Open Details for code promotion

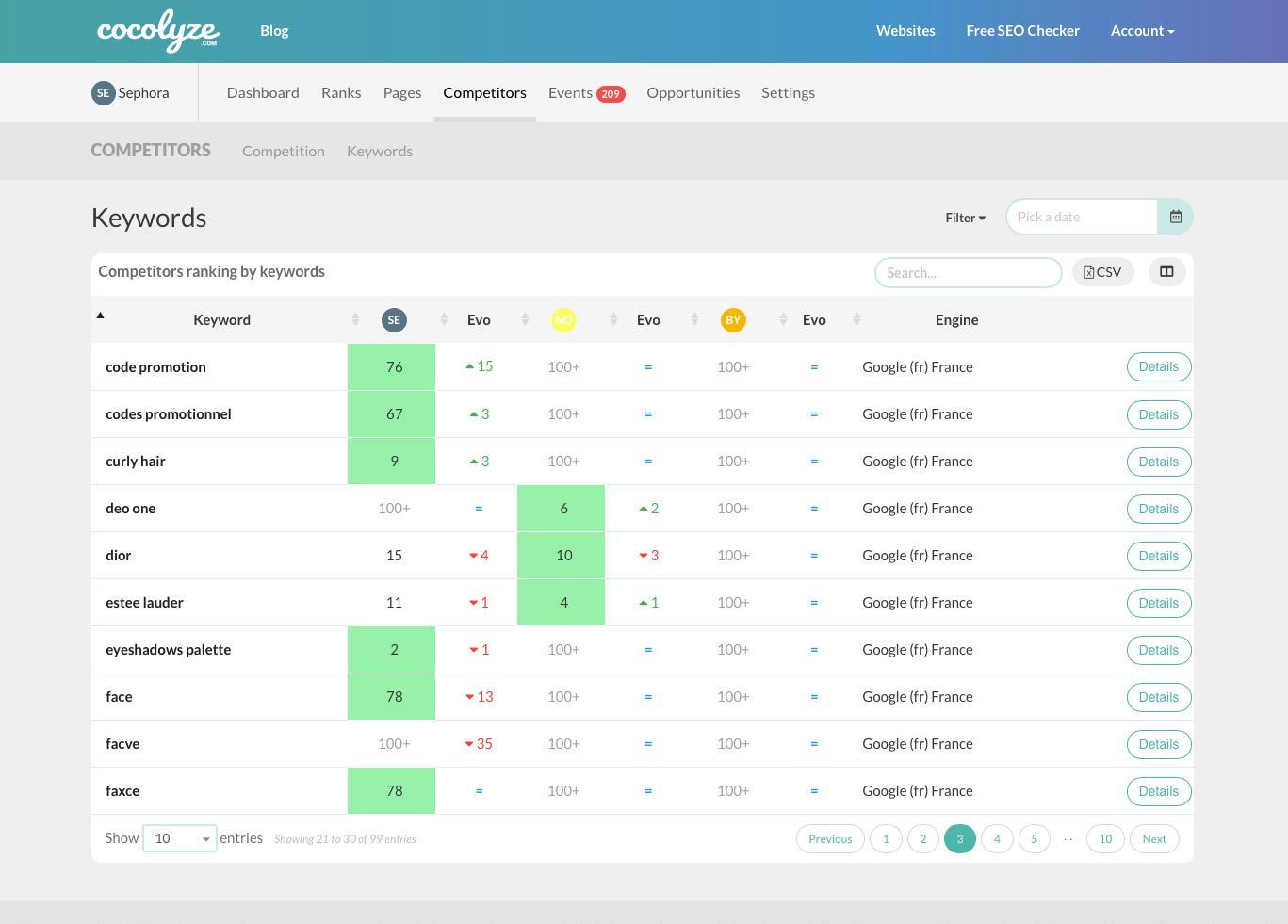click(x=1159, y=367)
